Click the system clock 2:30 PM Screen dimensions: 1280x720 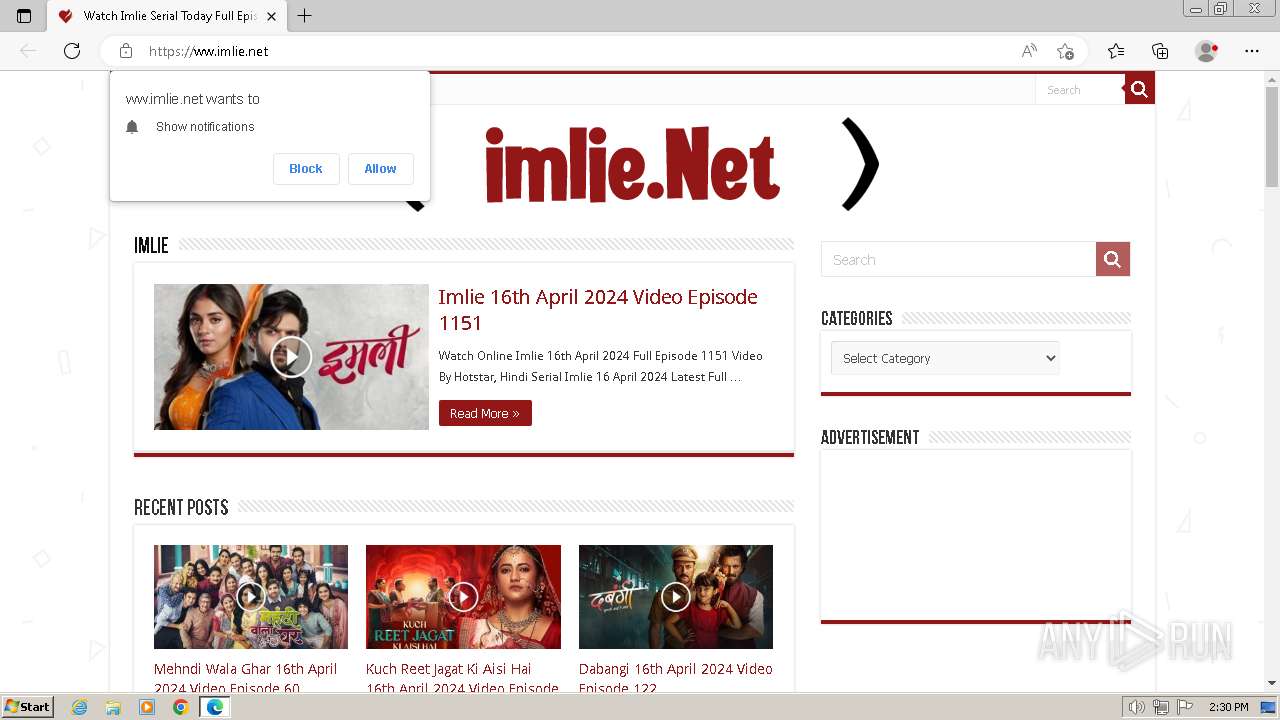pos(1228,707)
